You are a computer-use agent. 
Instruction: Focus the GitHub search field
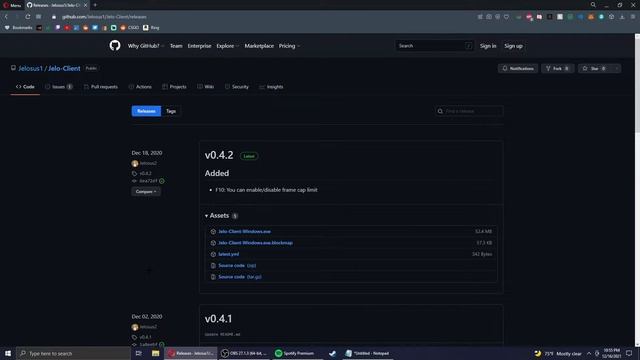click(434, 46)
